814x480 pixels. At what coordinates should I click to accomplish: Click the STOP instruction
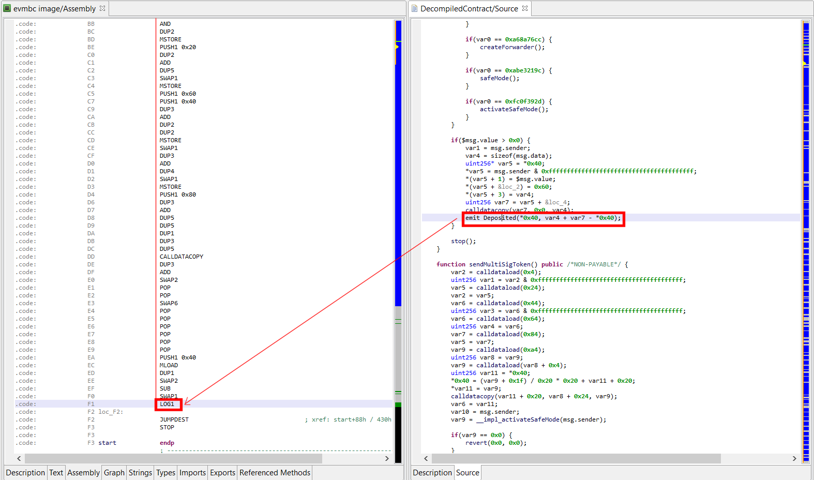(x=167, y=428)
